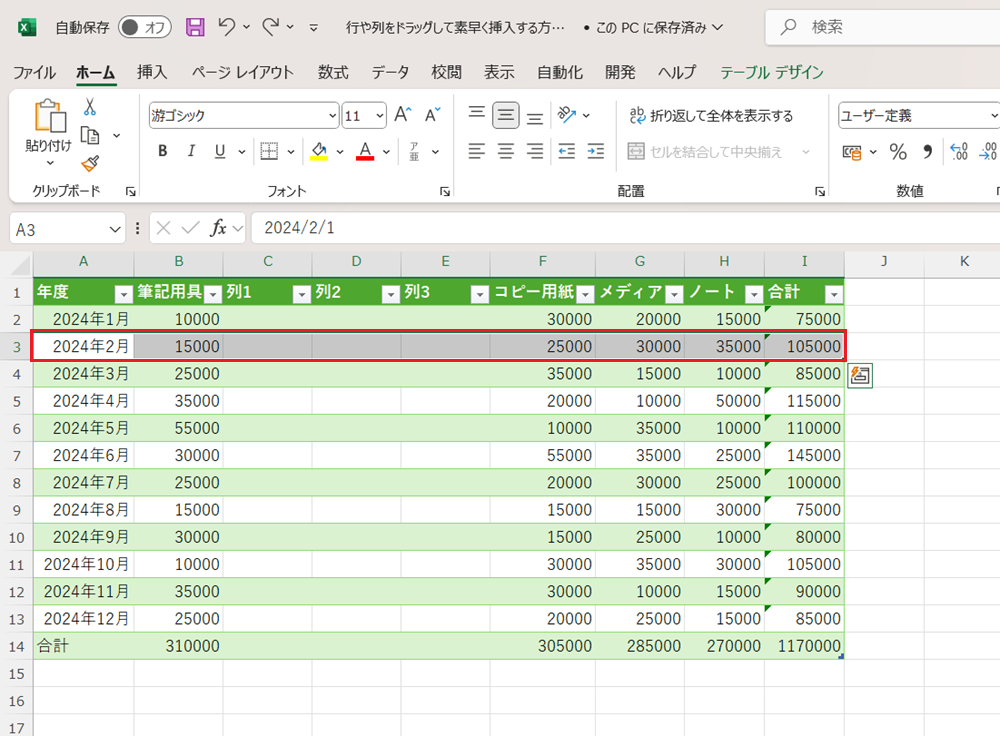This screenshot has height=736, width=1000.
Task: Open the ユーザー定義 number format dropdown
Action: pos(992,115)
